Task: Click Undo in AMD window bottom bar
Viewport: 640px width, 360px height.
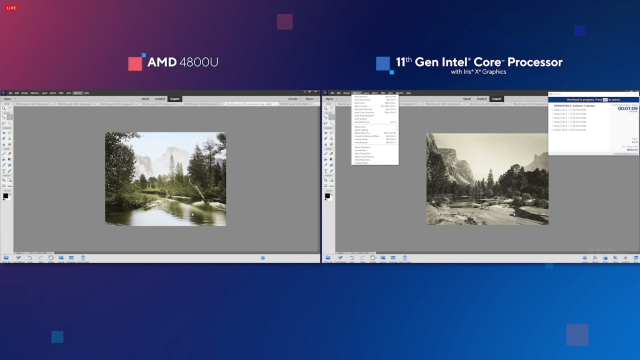Action: (30, 258)
